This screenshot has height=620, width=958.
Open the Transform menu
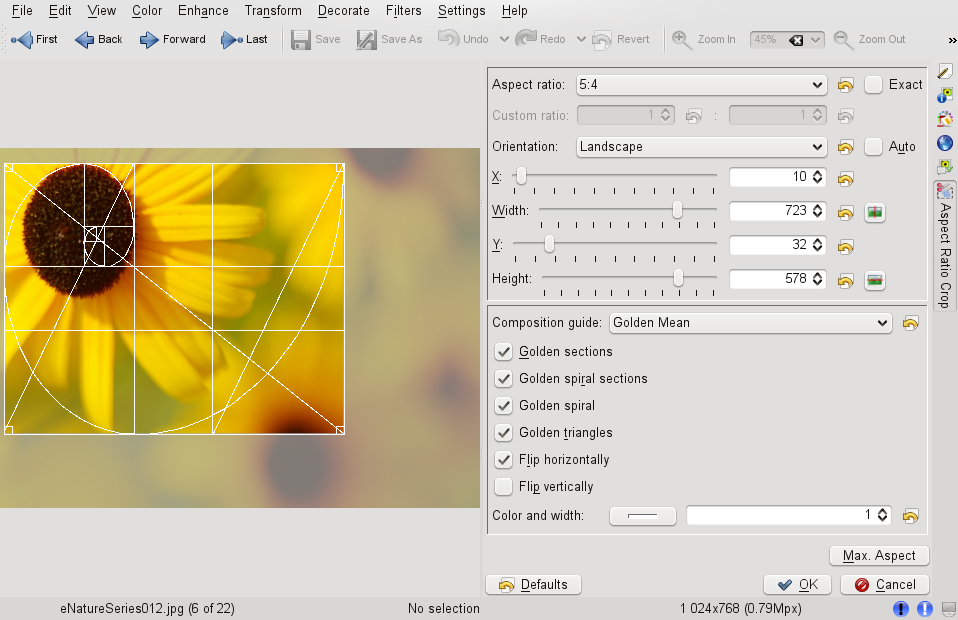point(272,11)
